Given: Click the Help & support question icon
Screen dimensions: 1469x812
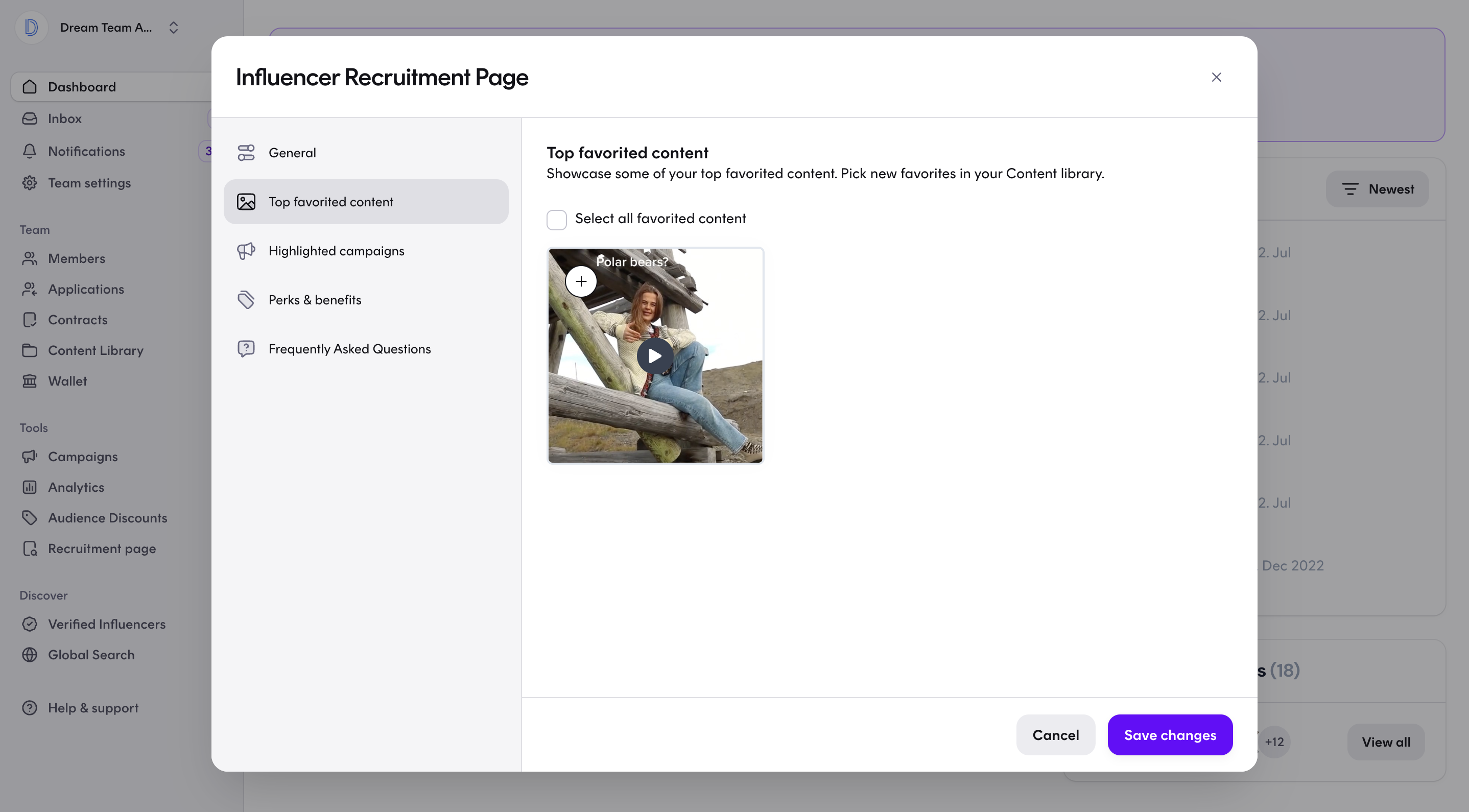Looking at the screenshot, I should coord(30,708).
